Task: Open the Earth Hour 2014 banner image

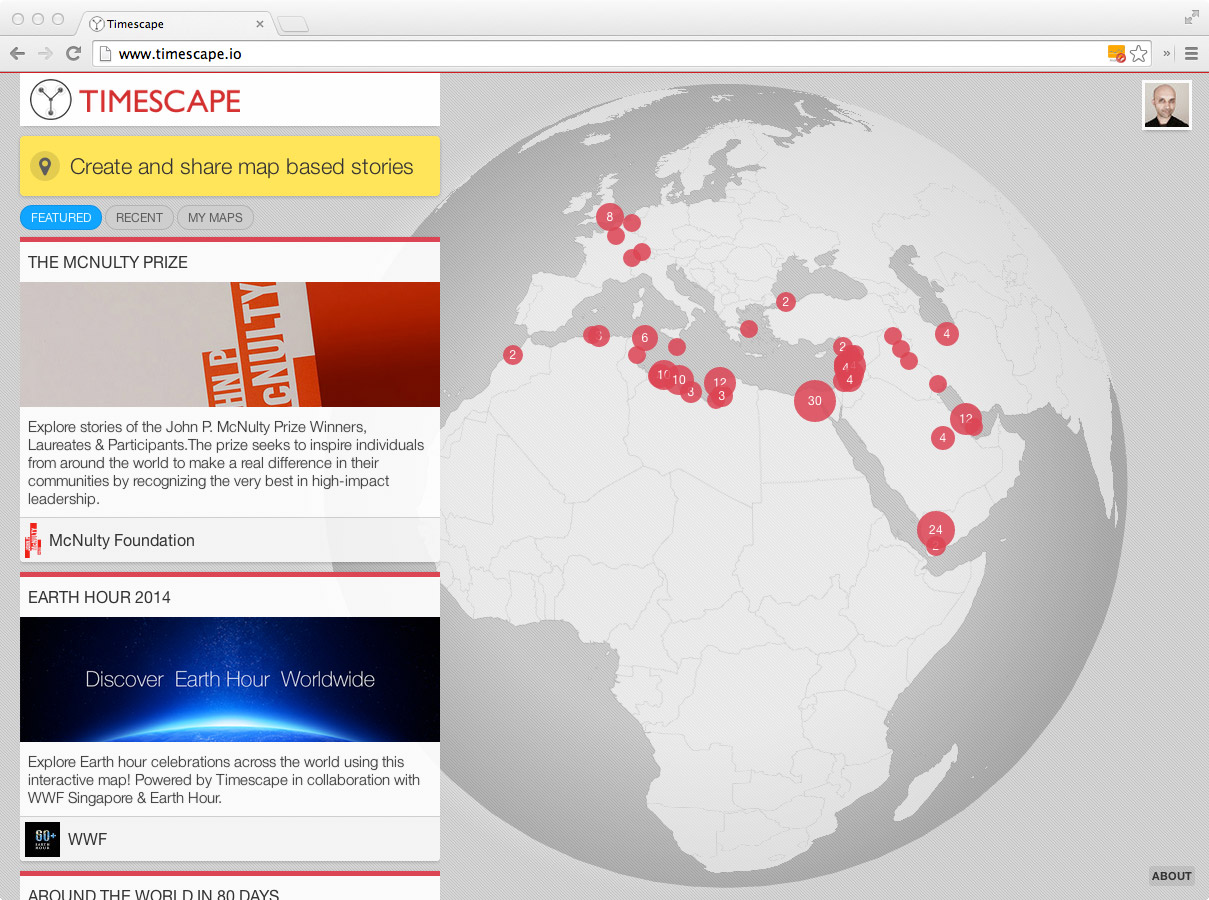Action: 230,679
